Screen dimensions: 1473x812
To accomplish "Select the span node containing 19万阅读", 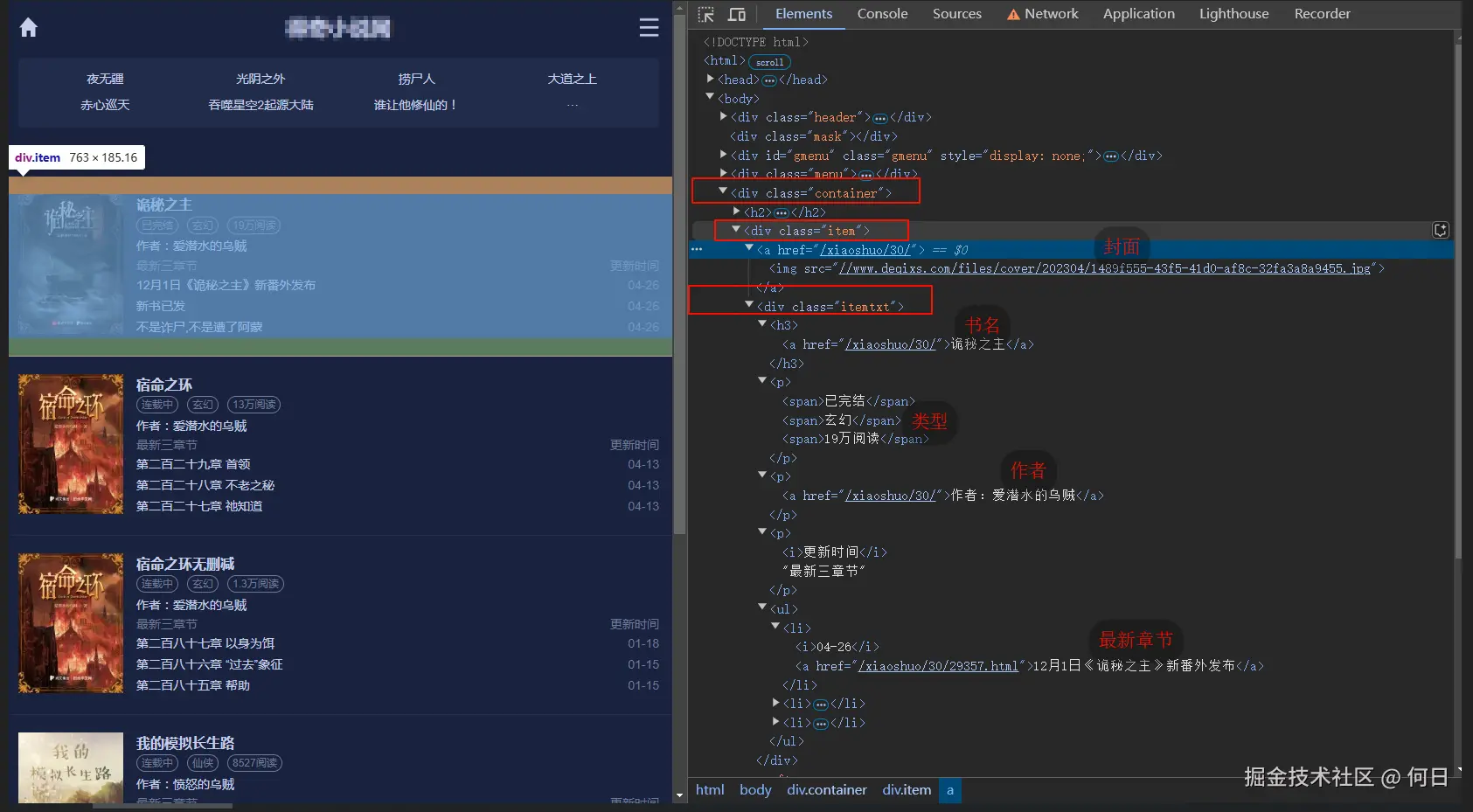I will [x=856, y=439].
